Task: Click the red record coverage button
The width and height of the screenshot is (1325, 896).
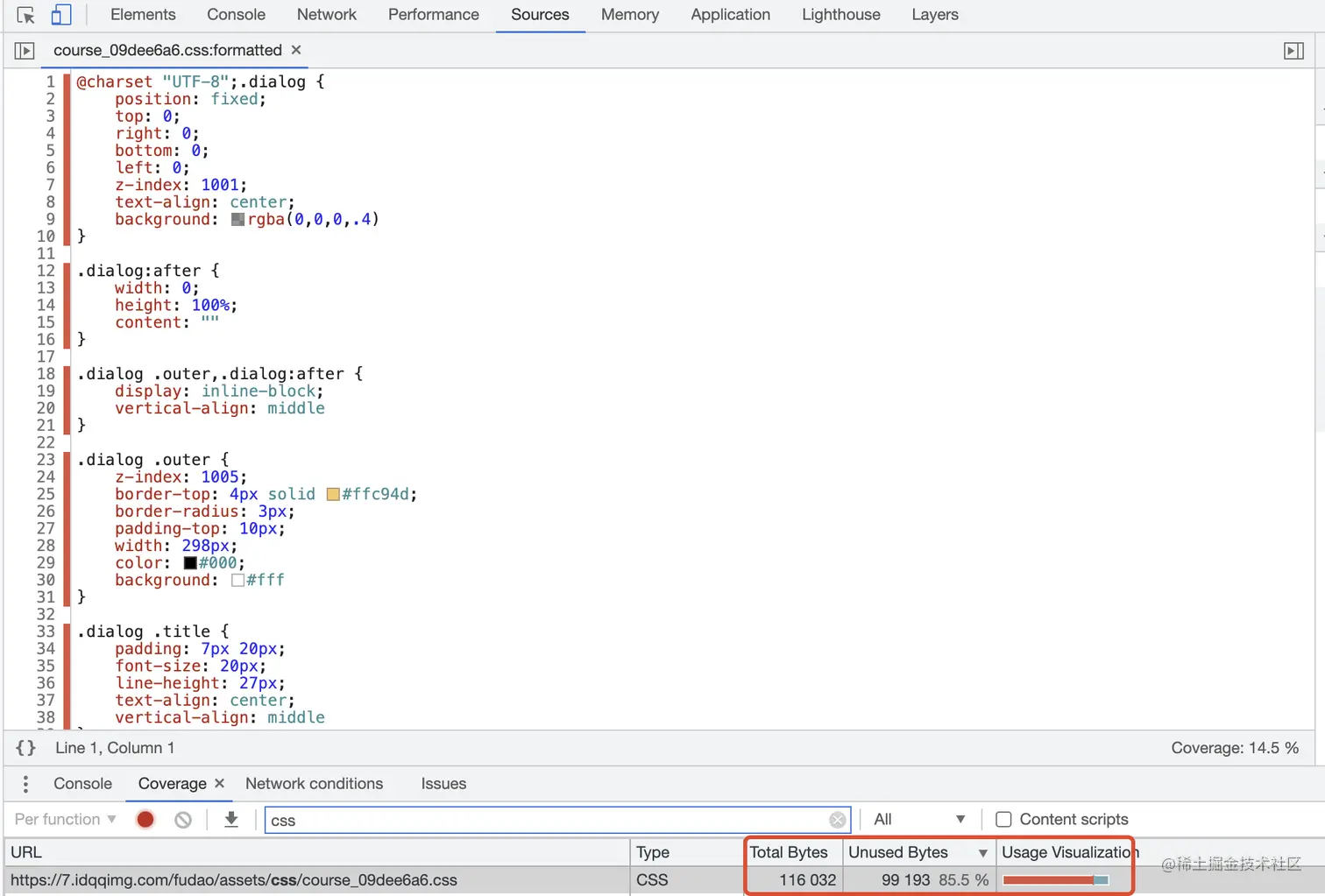Action: pos(145,819)
